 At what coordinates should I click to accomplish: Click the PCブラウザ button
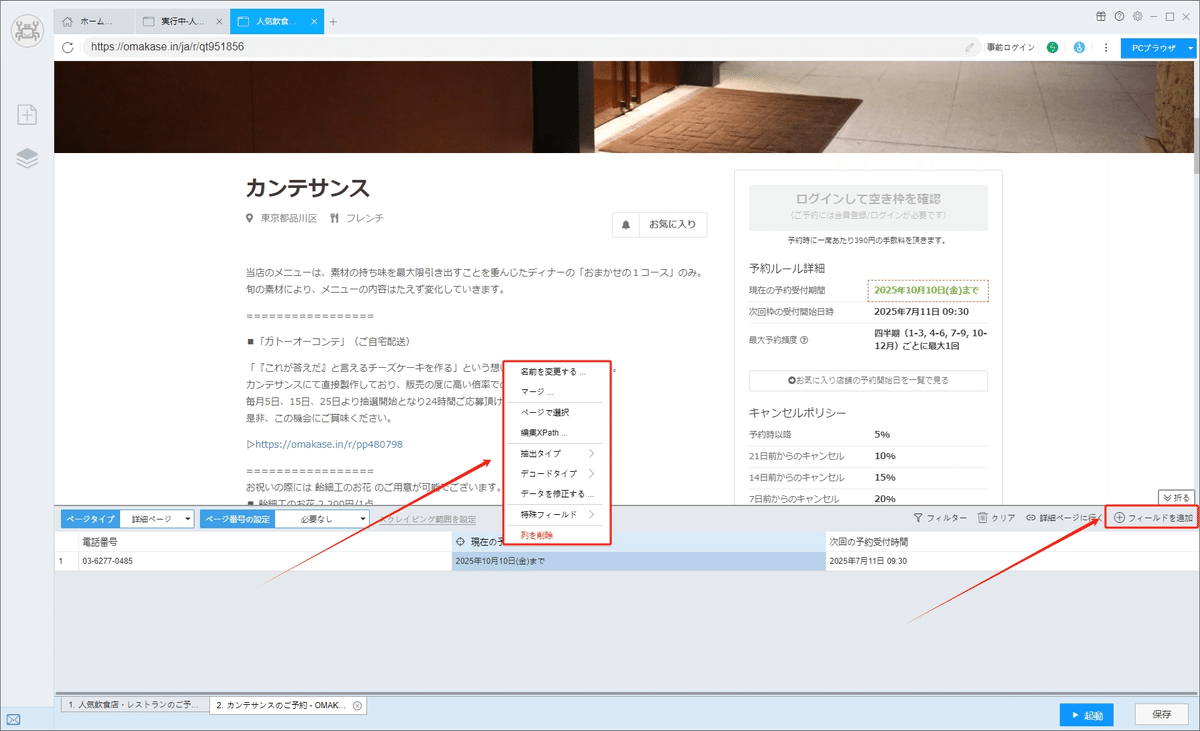pos(1152,47)
